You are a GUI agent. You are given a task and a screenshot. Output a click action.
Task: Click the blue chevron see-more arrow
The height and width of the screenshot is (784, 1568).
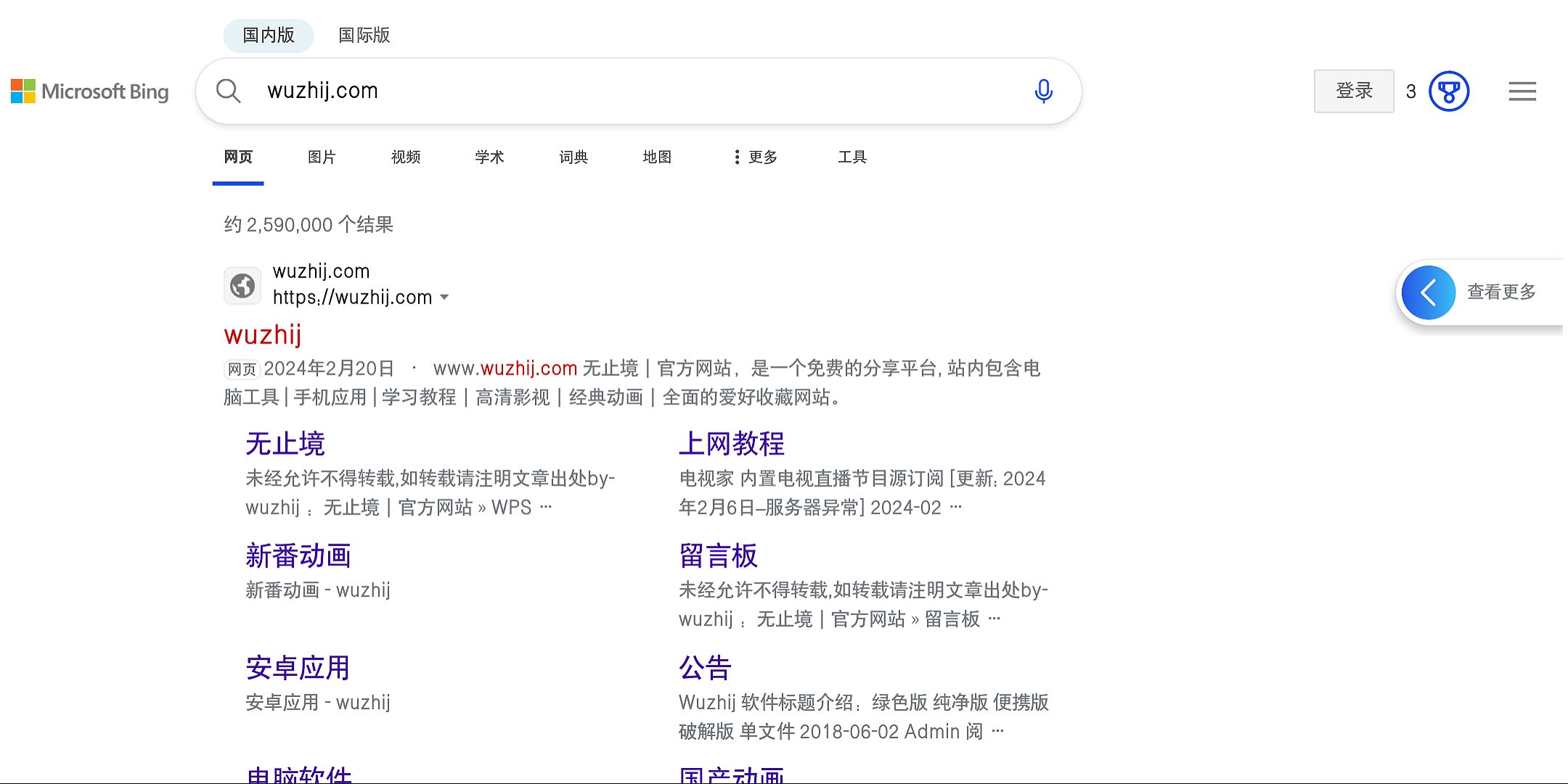(x=1428, y=293)
